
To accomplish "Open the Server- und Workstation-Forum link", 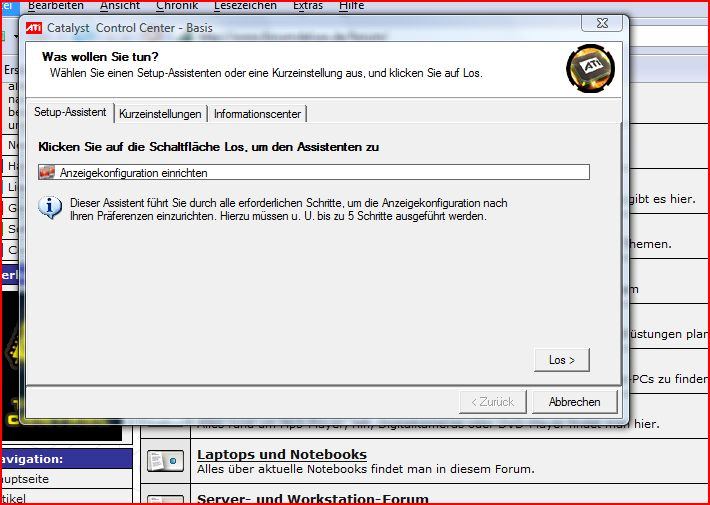I will (313, 499).
